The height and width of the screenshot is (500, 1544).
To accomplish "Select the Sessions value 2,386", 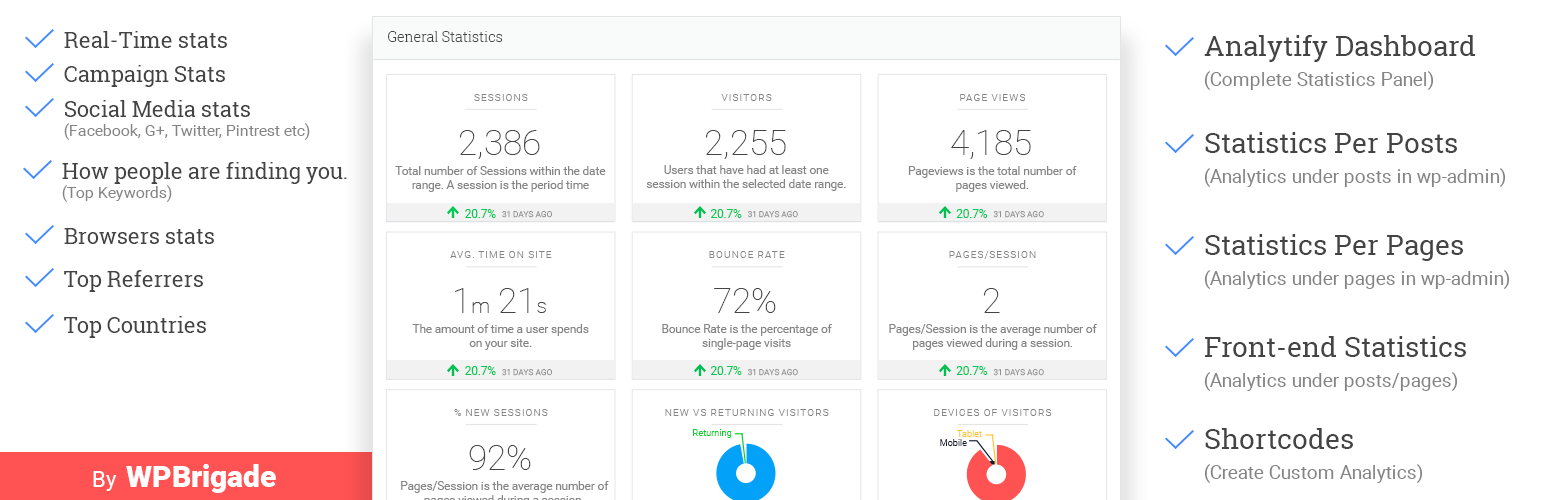I will coord(500,143).
